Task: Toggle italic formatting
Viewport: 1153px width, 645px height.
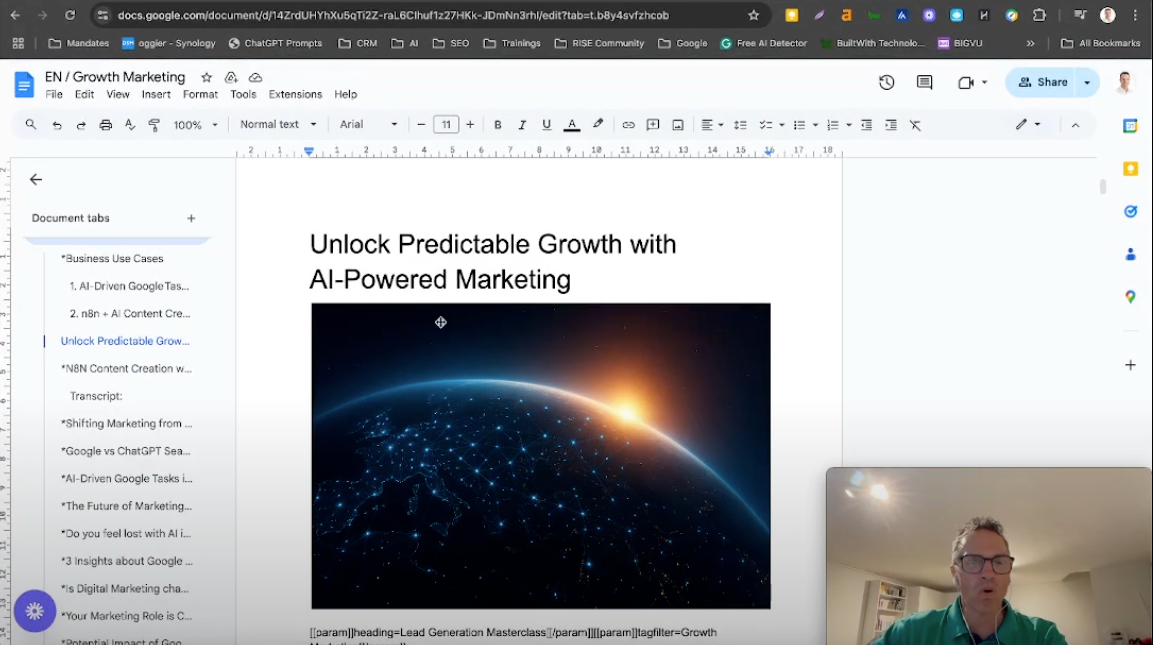Action: pyautogui.click(x=522, y=125)
